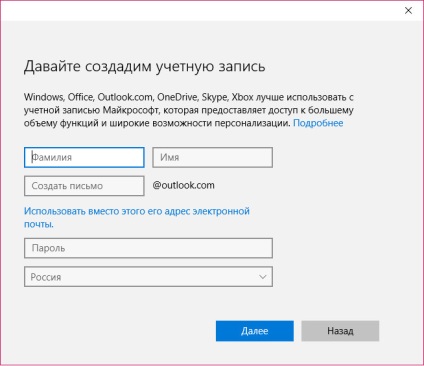Click the OneDrive word in description
This screenshot has width=424, height=366.
(178, 97)
